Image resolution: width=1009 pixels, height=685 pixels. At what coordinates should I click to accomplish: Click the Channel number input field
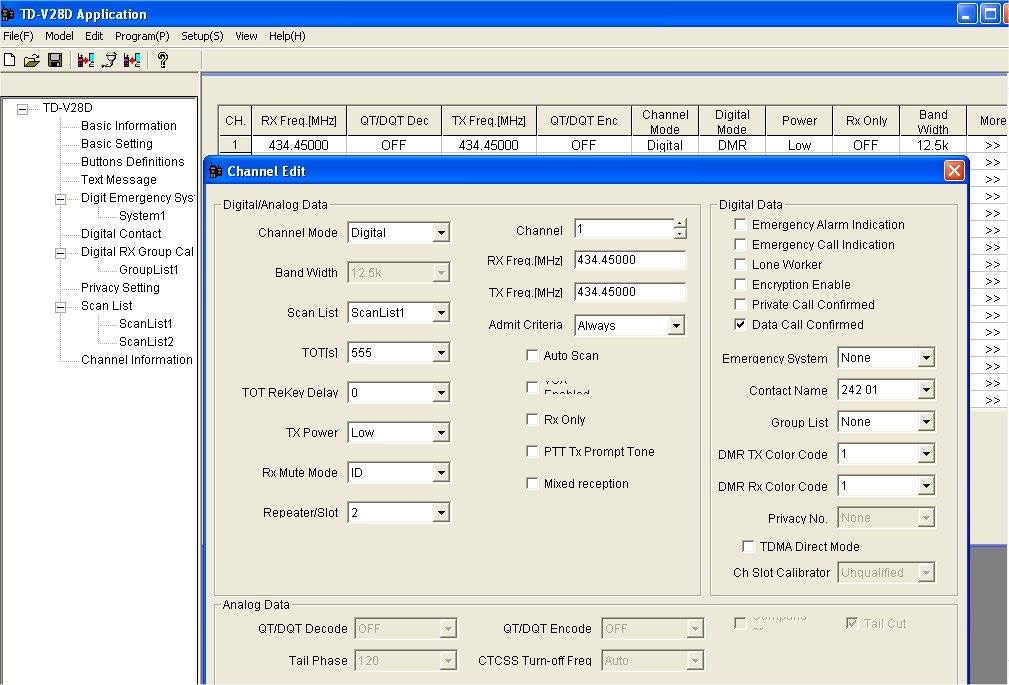pos(624,229)
